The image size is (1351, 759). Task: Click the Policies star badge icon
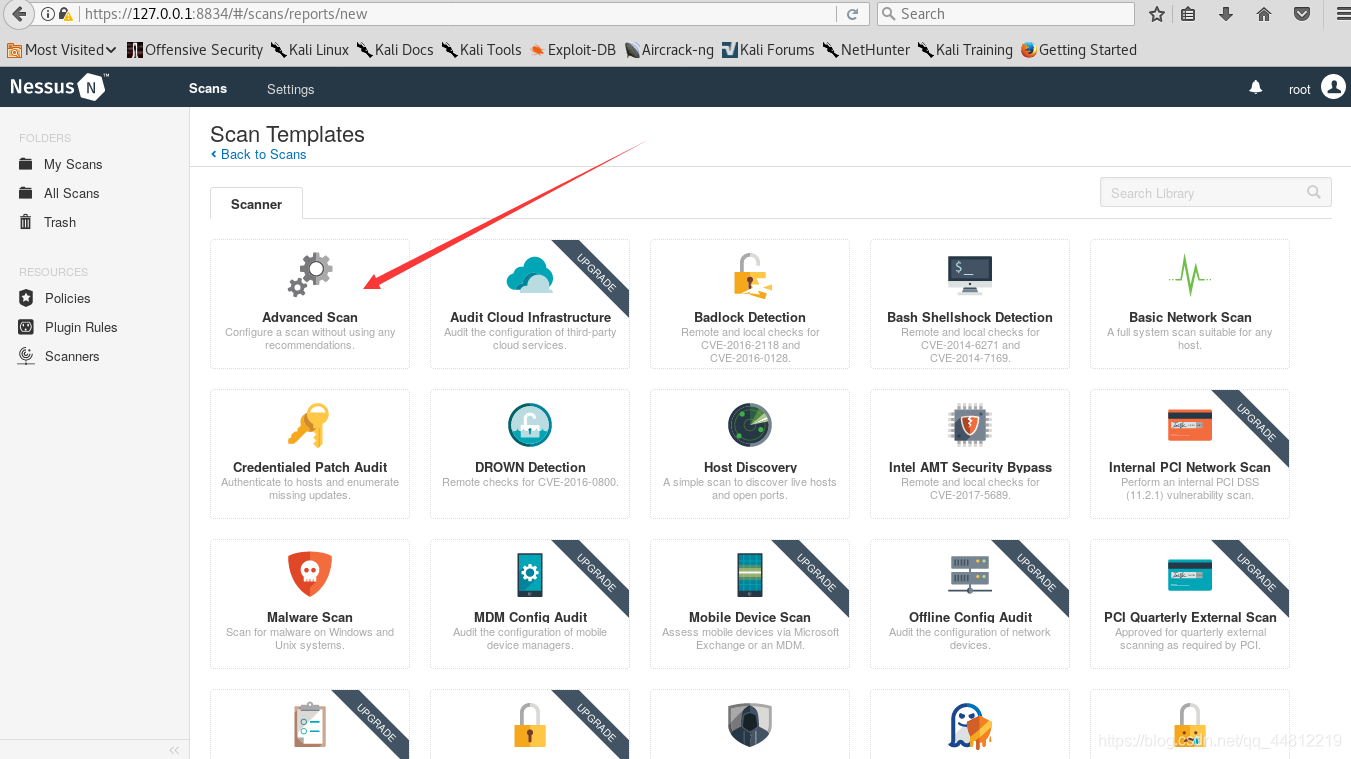(26, 298)
